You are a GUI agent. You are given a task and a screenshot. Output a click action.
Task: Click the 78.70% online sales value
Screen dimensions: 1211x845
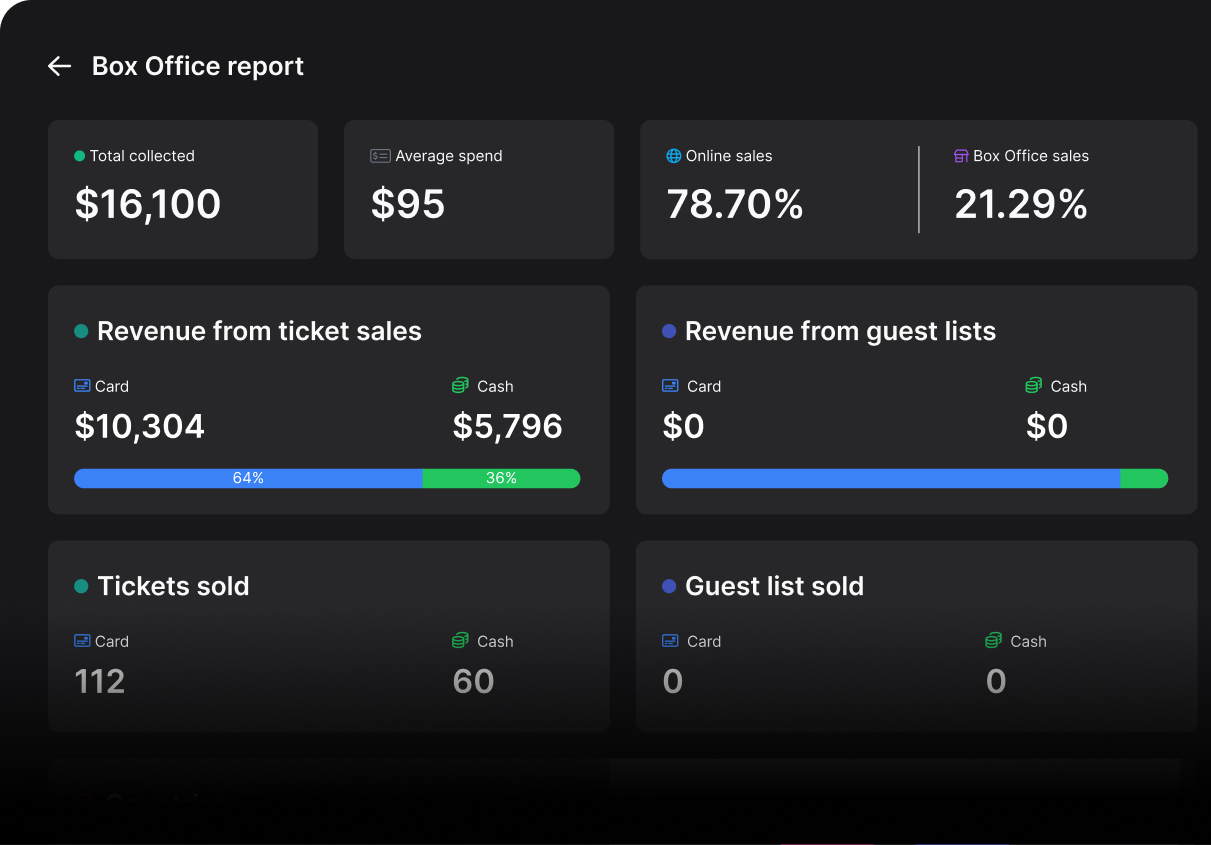pyautogui.click(x=735, y=204)
